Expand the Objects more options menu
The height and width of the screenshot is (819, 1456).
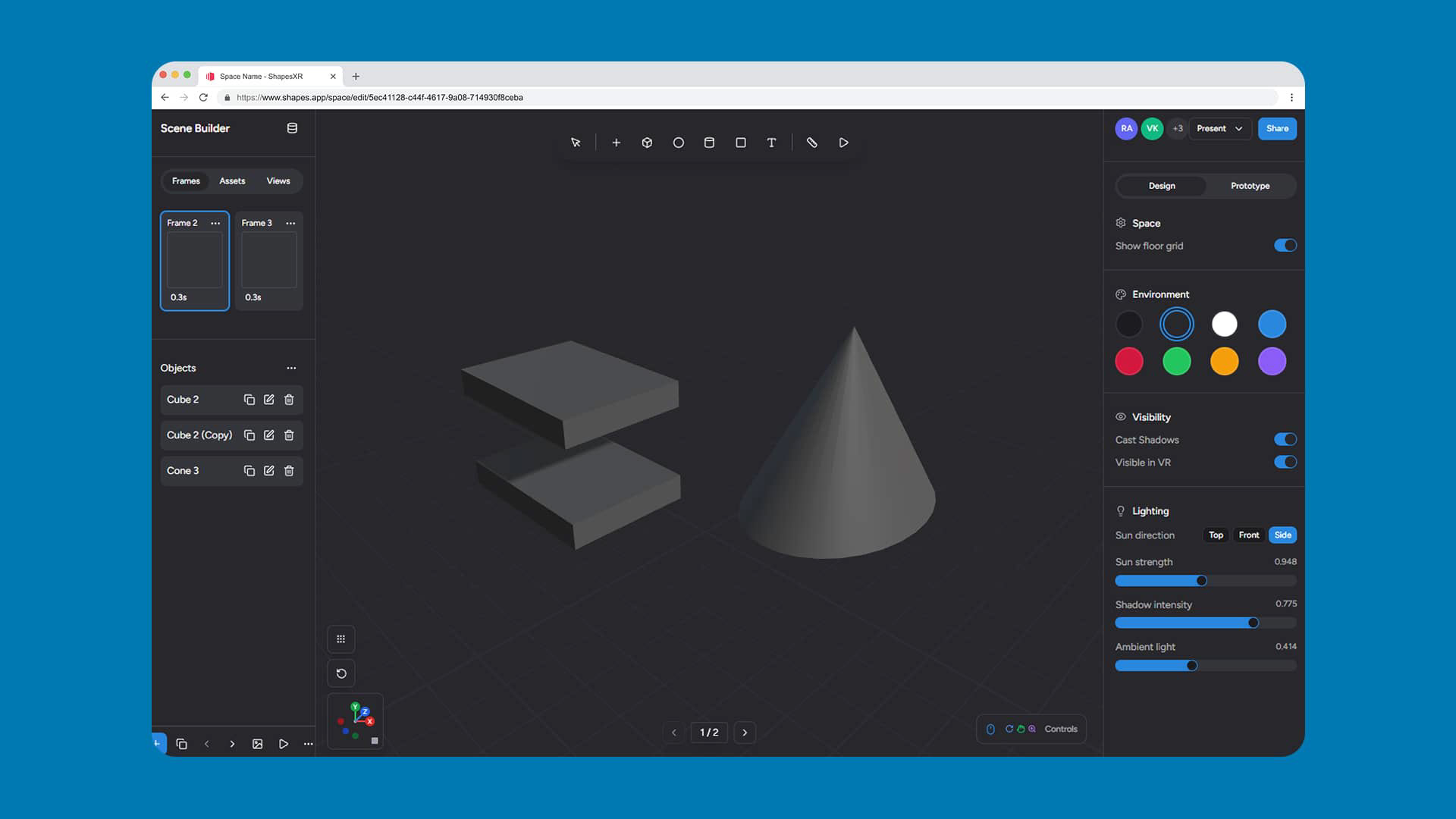pyautogui.click(x=291, y=368)
